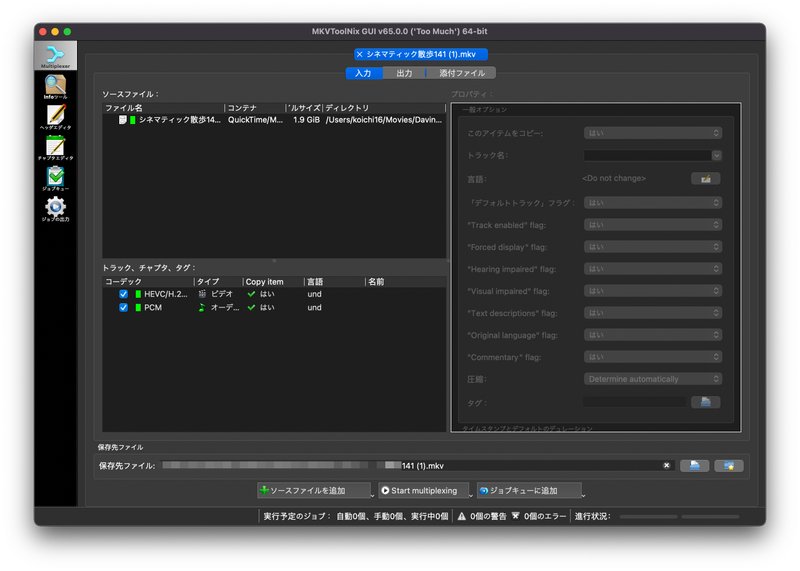
Task: Click the タグ path text field
Action: point(634,402)
